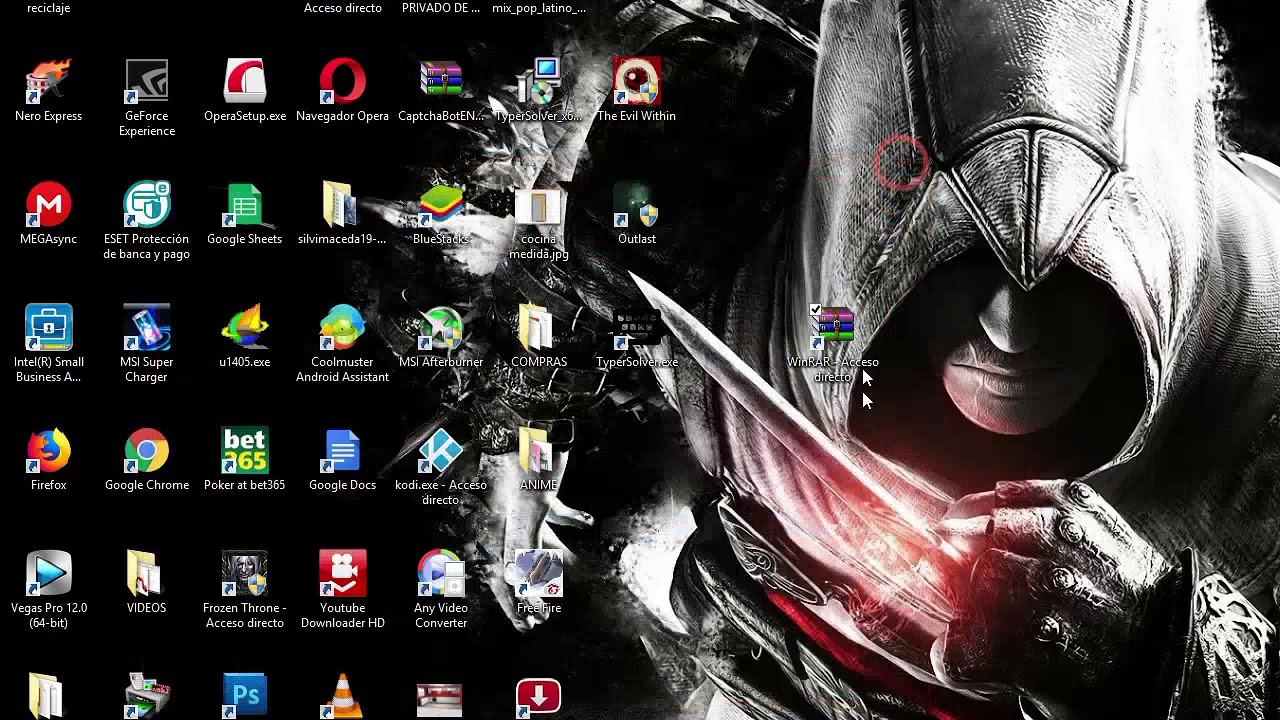Open MSI Super Charger shortcut
This screenshot has width=1280, height=720.
click(x=146, y=328)
